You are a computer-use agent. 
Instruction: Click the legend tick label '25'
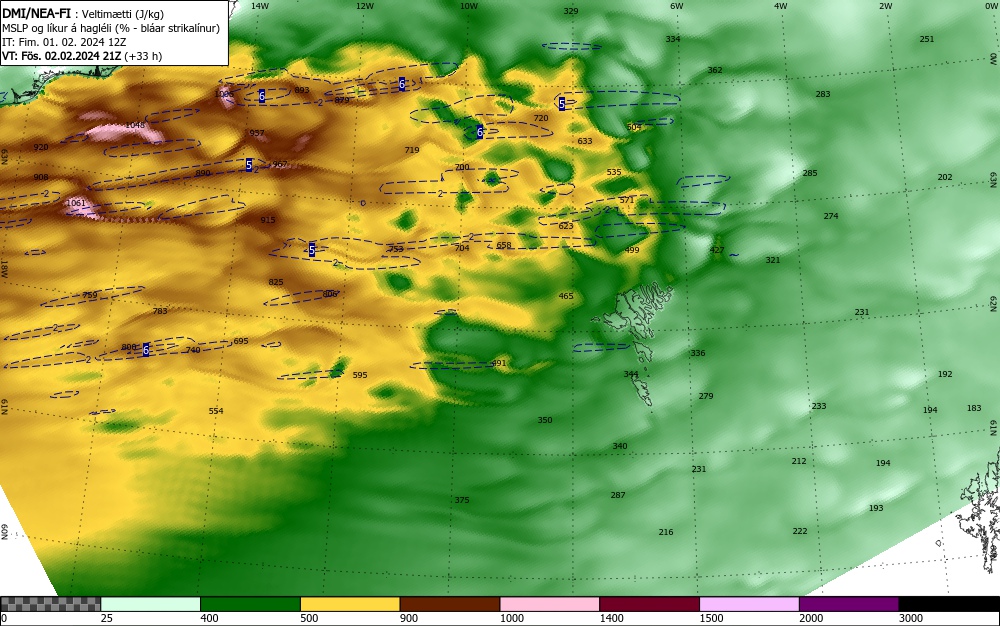click(x=107, y=618)
